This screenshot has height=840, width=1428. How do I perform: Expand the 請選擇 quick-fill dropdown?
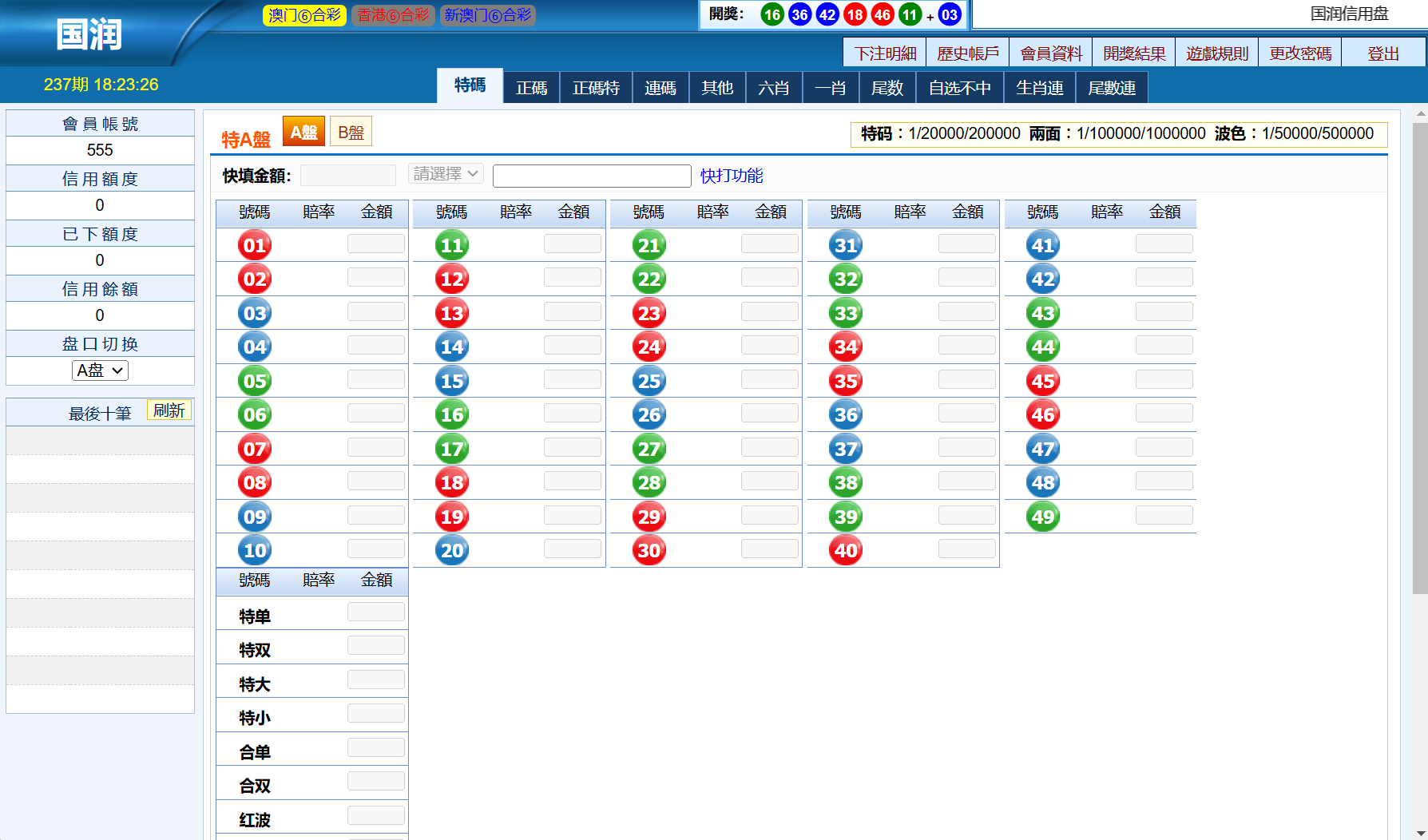pyautogui.click(x=446, y=174)
